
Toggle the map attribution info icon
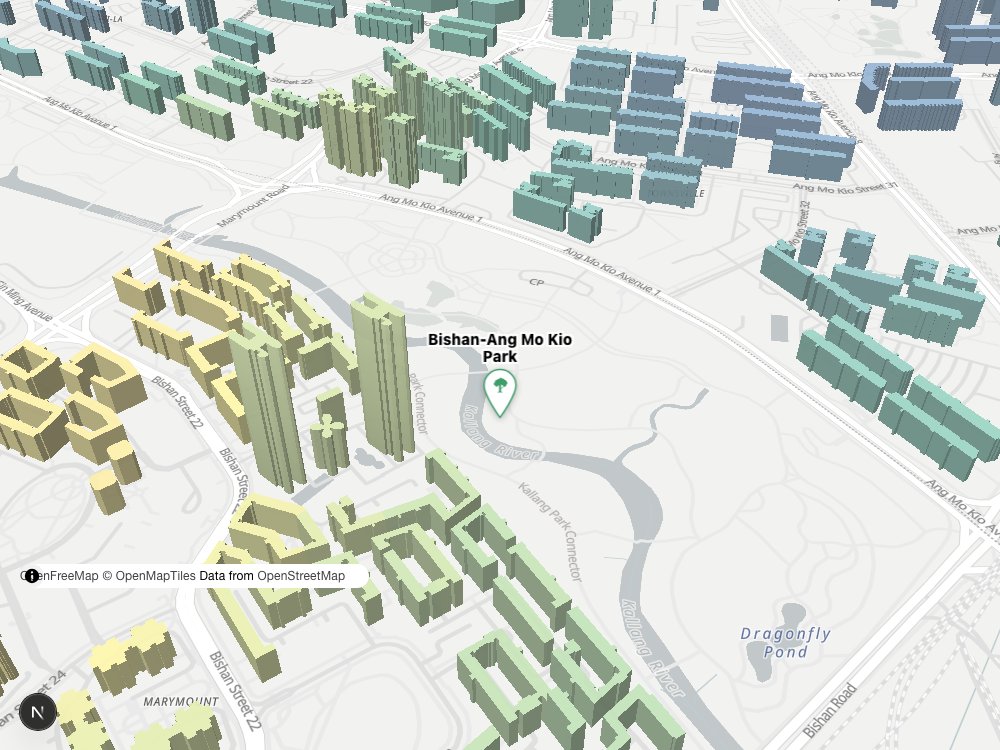31,576
